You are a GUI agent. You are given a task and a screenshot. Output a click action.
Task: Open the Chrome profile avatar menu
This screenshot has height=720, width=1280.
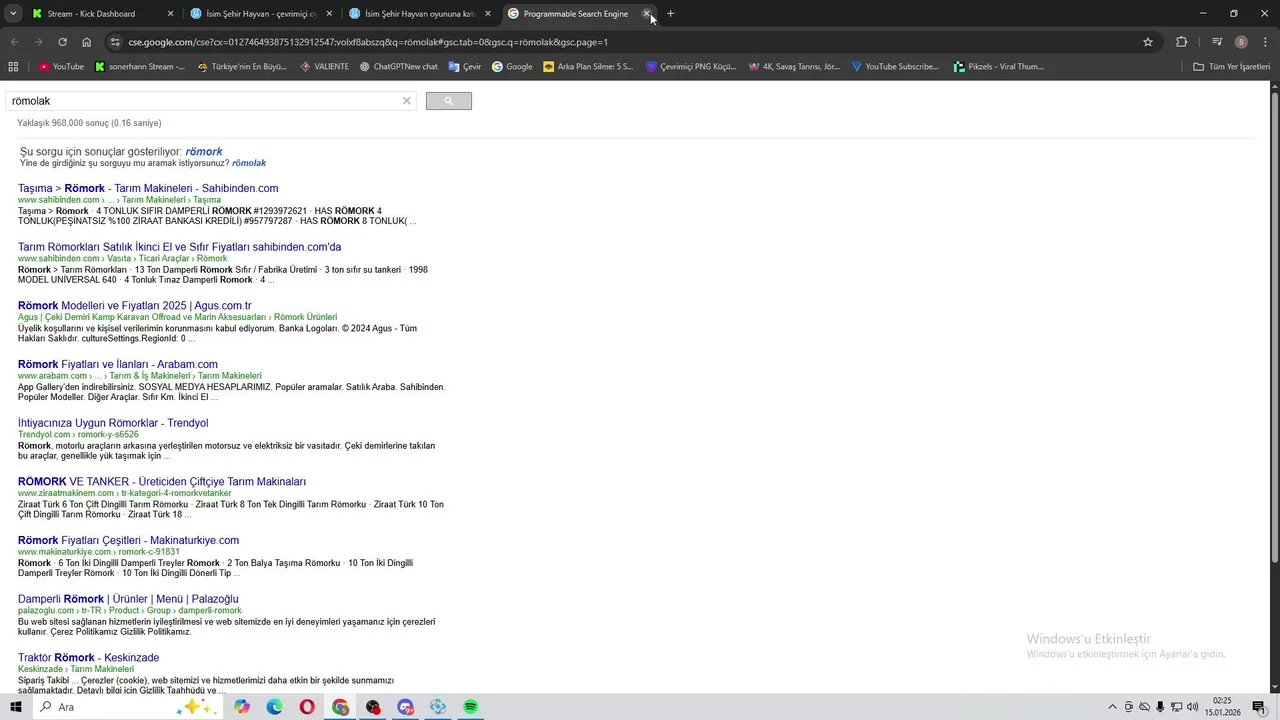point(1241,42)
